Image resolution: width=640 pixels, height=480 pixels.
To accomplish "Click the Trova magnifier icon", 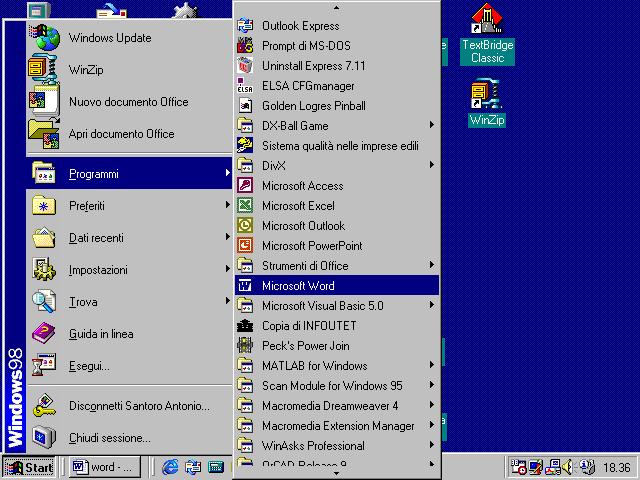I will point(44,302).
